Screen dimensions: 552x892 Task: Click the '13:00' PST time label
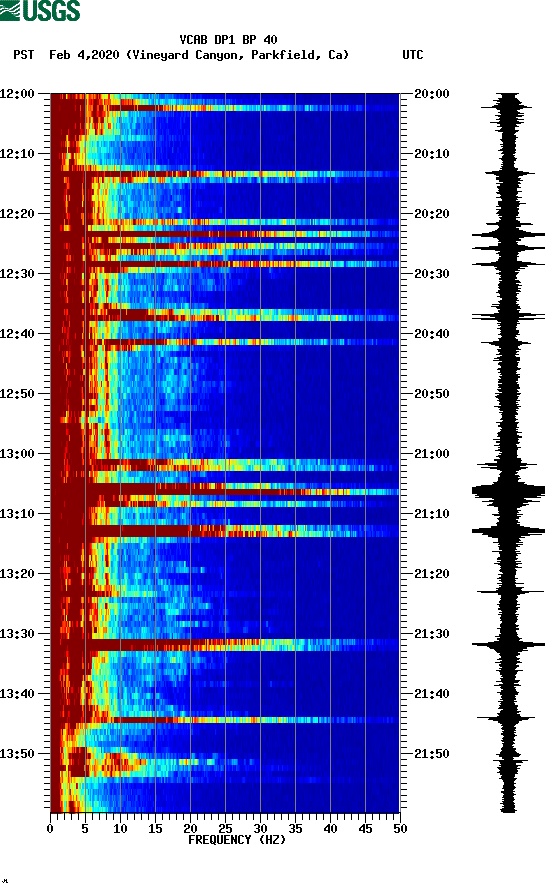point(18,453)
